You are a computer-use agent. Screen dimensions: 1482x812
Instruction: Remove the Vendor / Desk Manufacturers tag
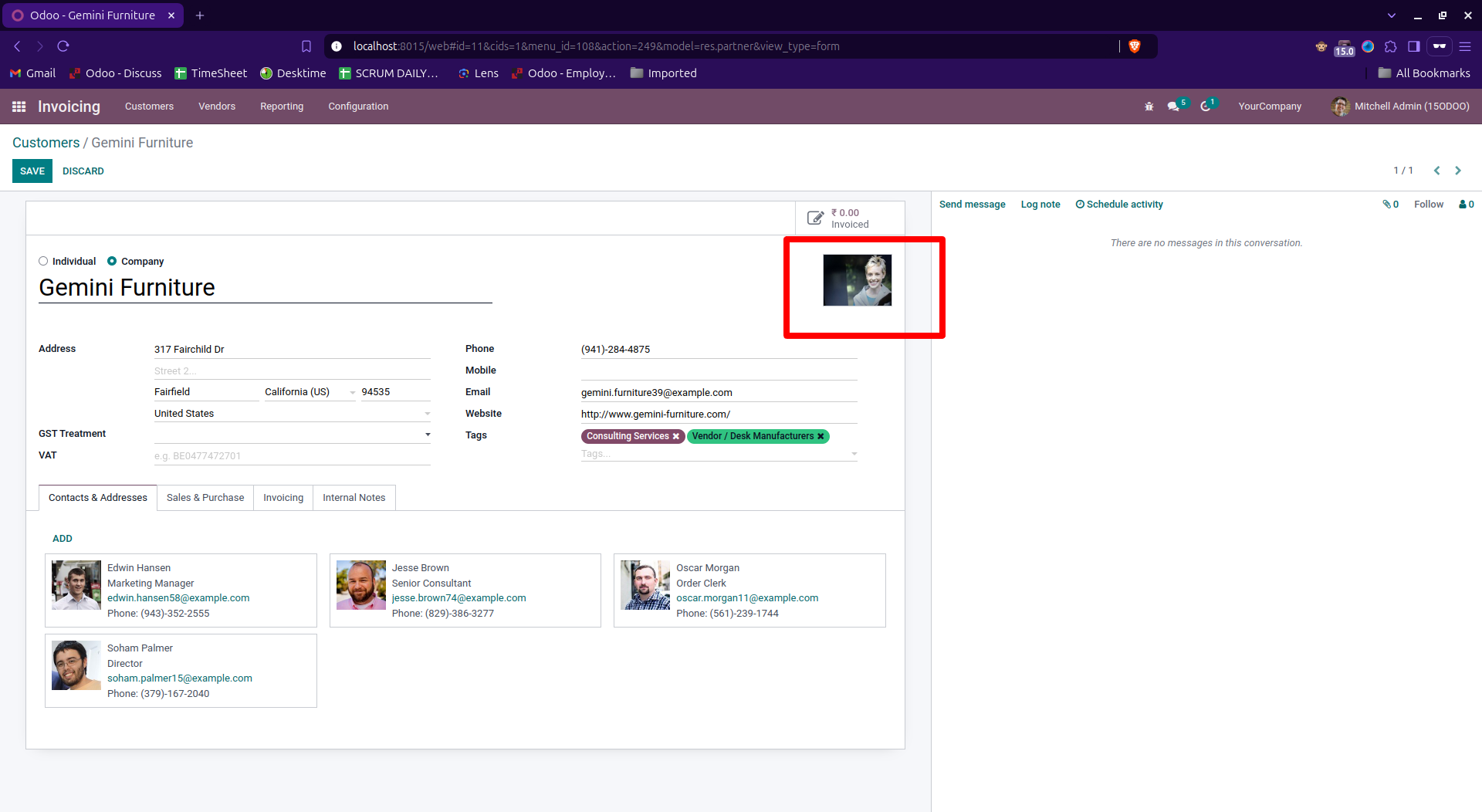pos(821,437)
